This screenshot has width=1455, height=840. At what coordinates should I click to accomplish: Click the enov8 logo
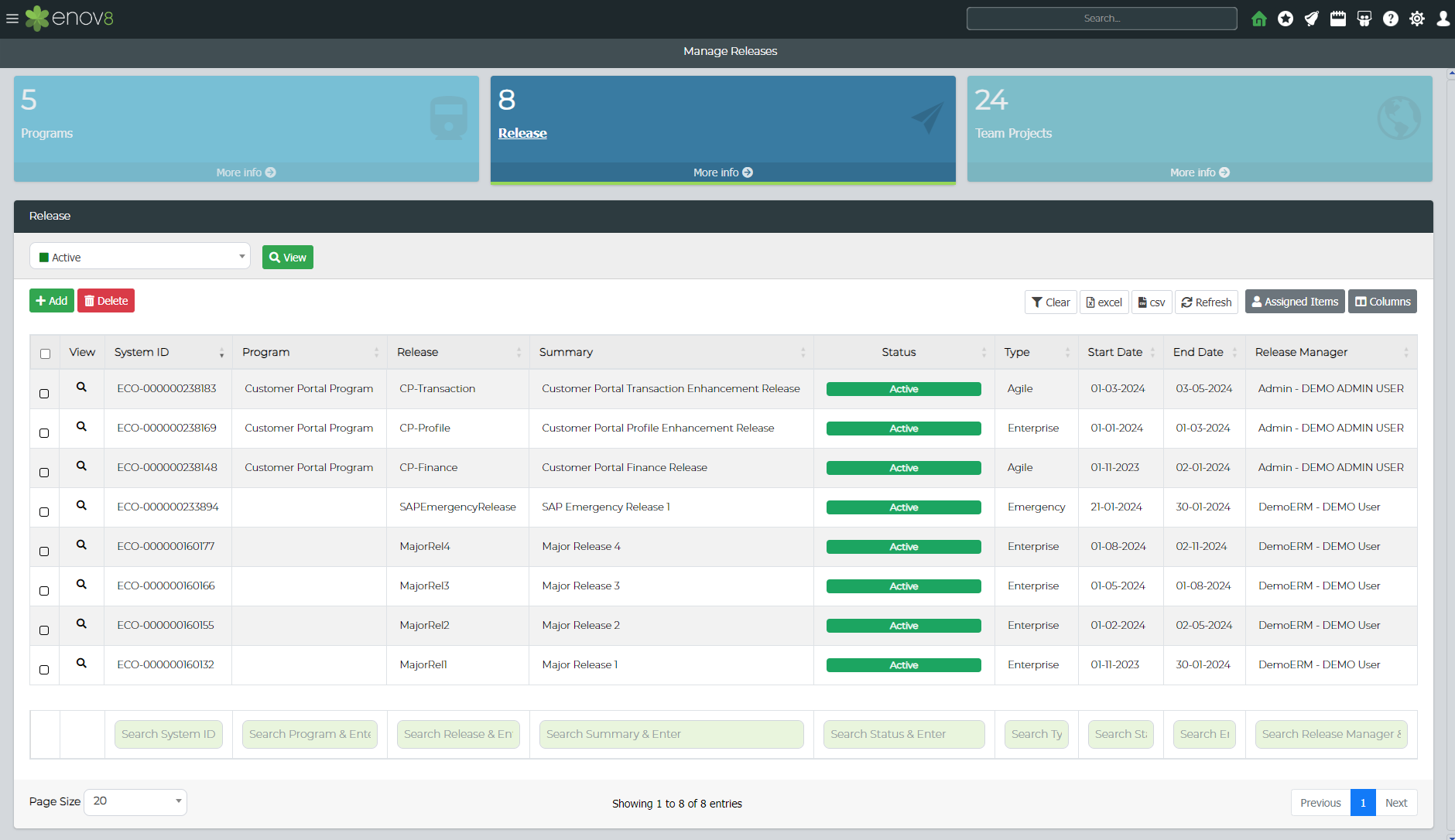coord(70,19)
